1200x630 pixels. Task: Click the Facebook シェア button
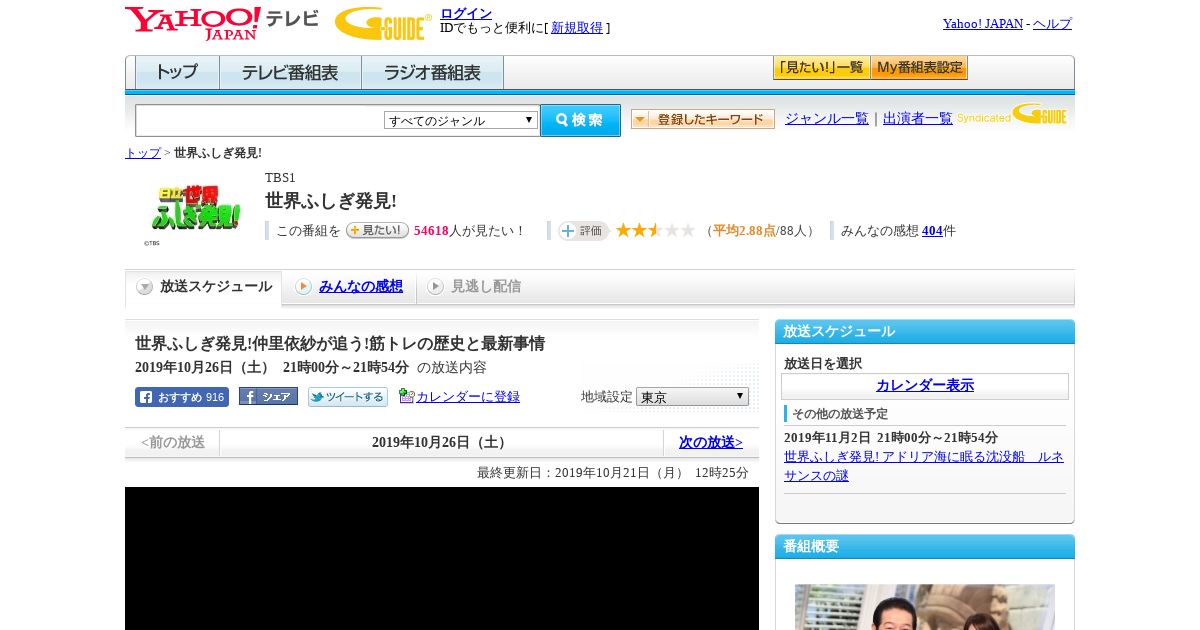click(268, 396)
